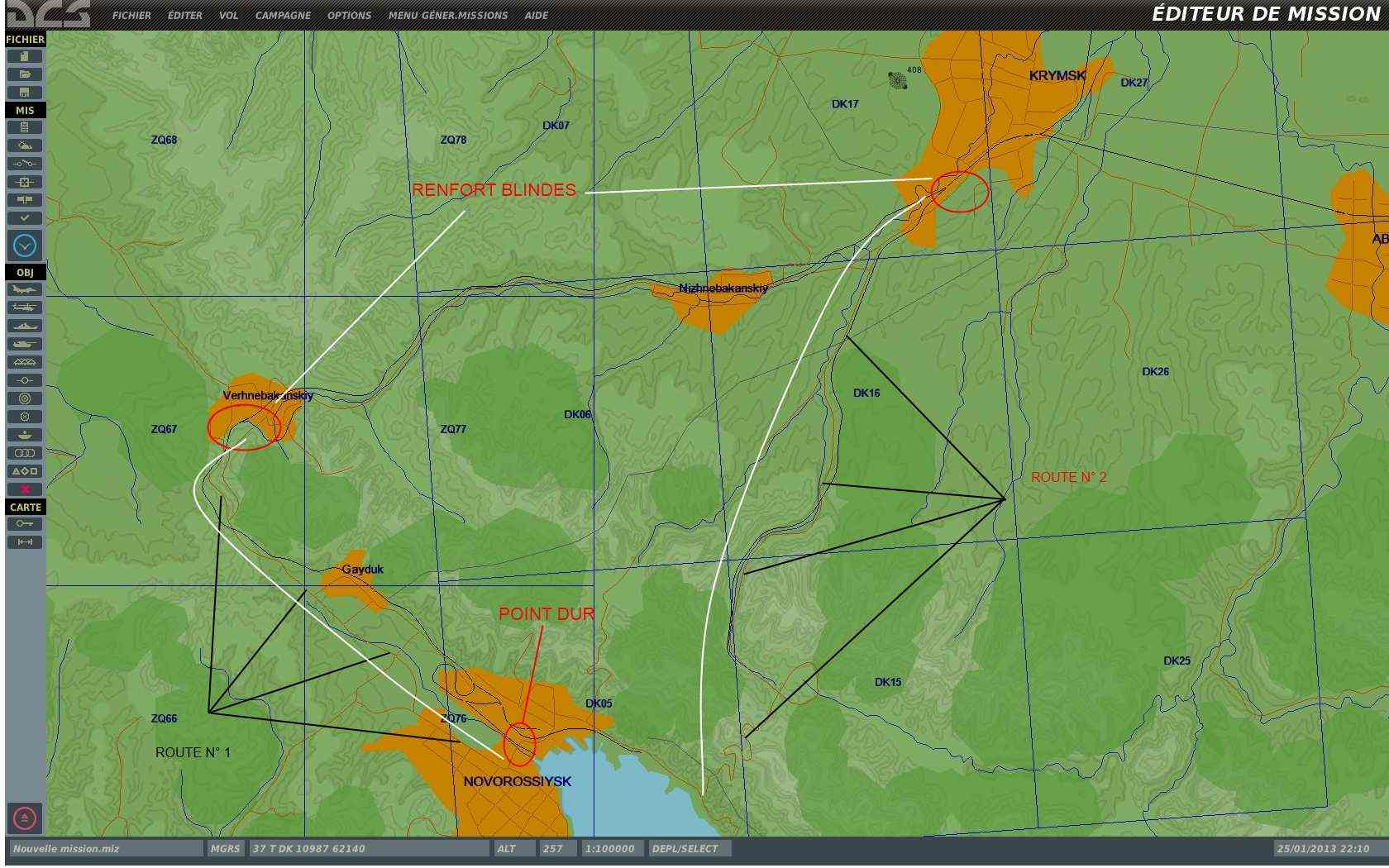
Task: Click the open mission folder icon
Action: [25, 74]
